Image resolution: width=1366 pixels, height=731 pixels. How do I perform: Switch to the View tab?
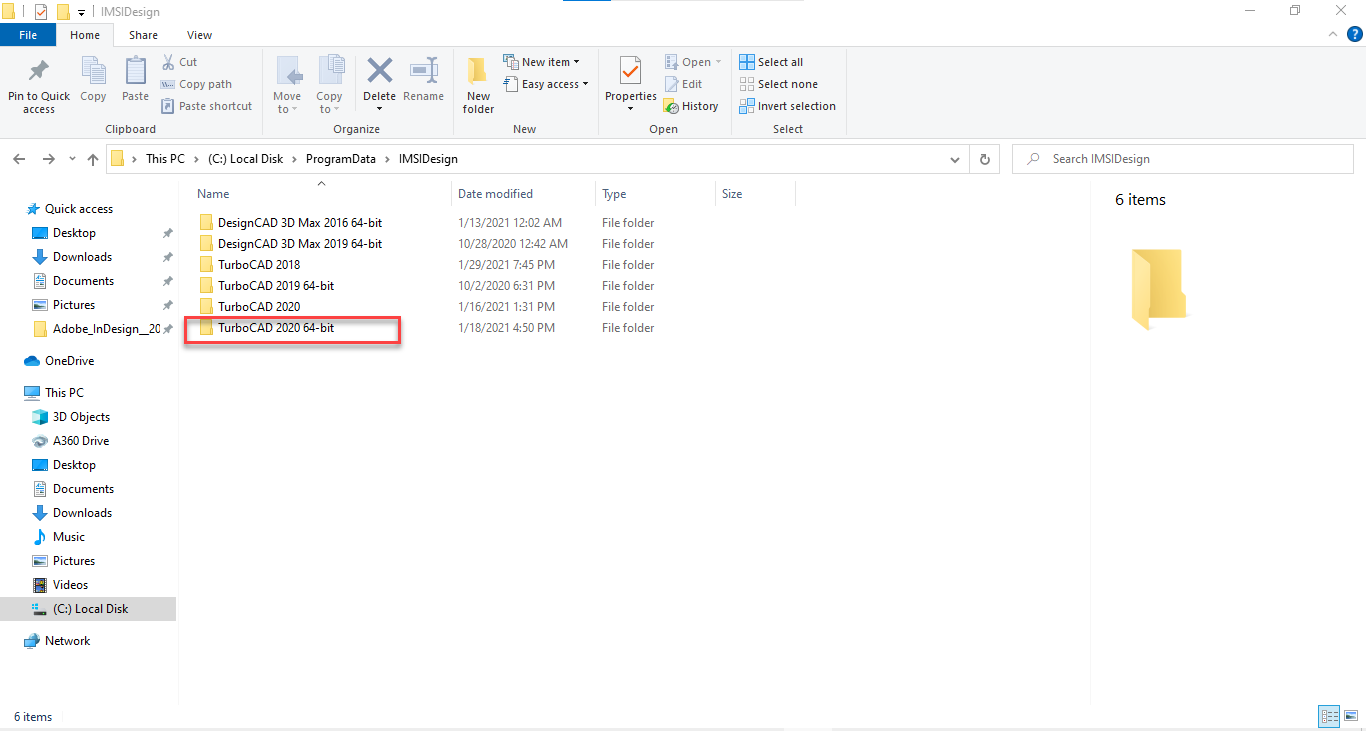[199, 35]
